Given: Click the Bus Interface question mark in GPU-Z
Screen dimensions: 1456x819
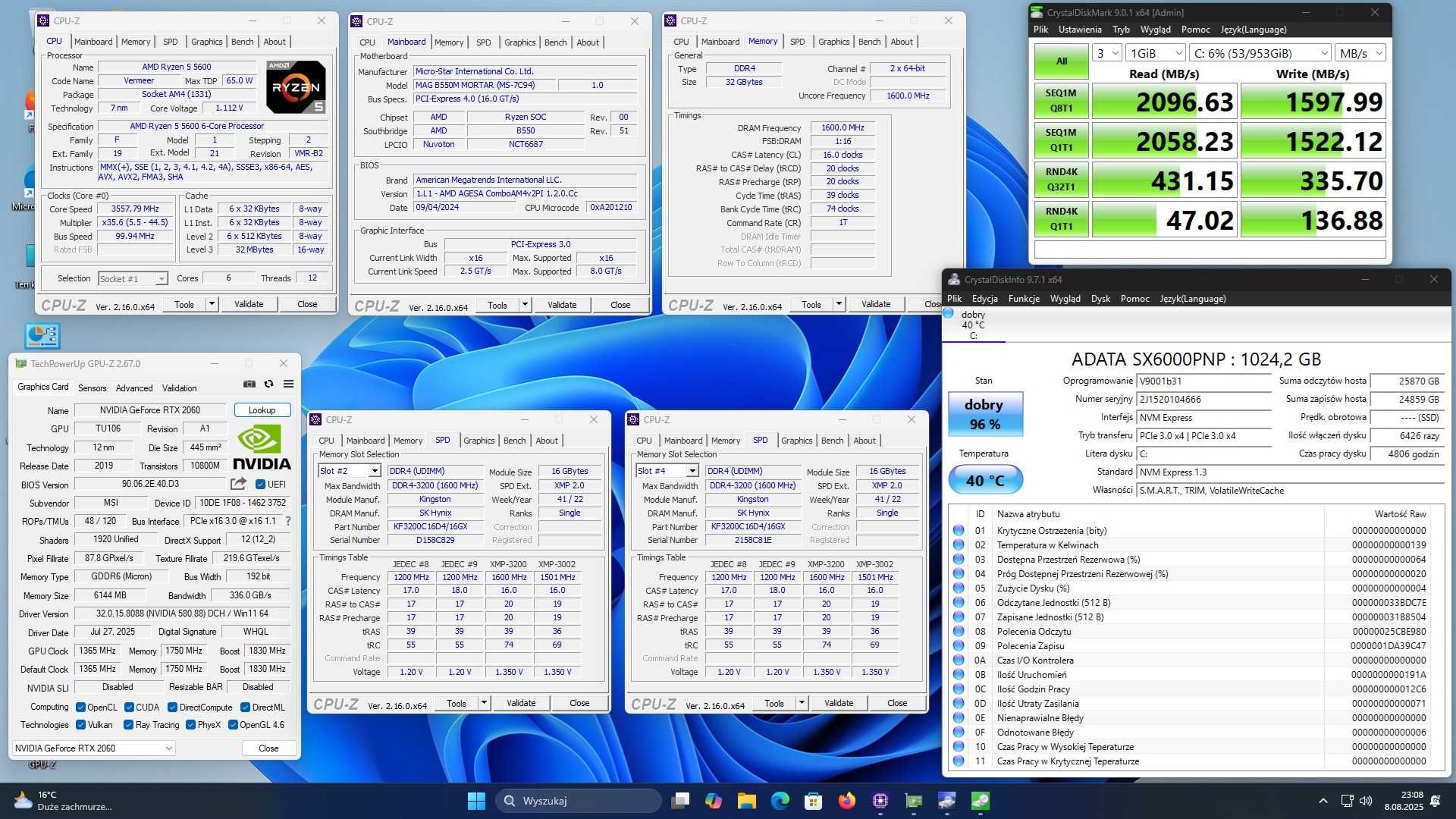Looking at the screenshot, I should point(288,521).
